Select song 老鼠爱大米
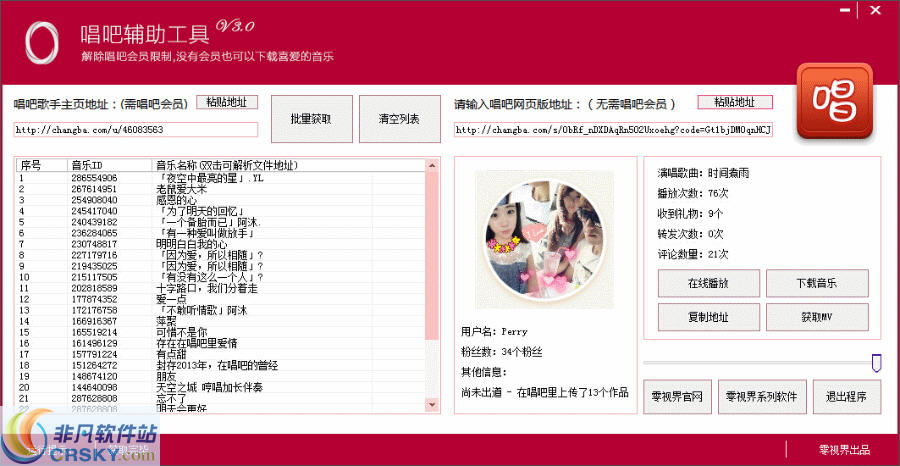 [x=181, y=189]
